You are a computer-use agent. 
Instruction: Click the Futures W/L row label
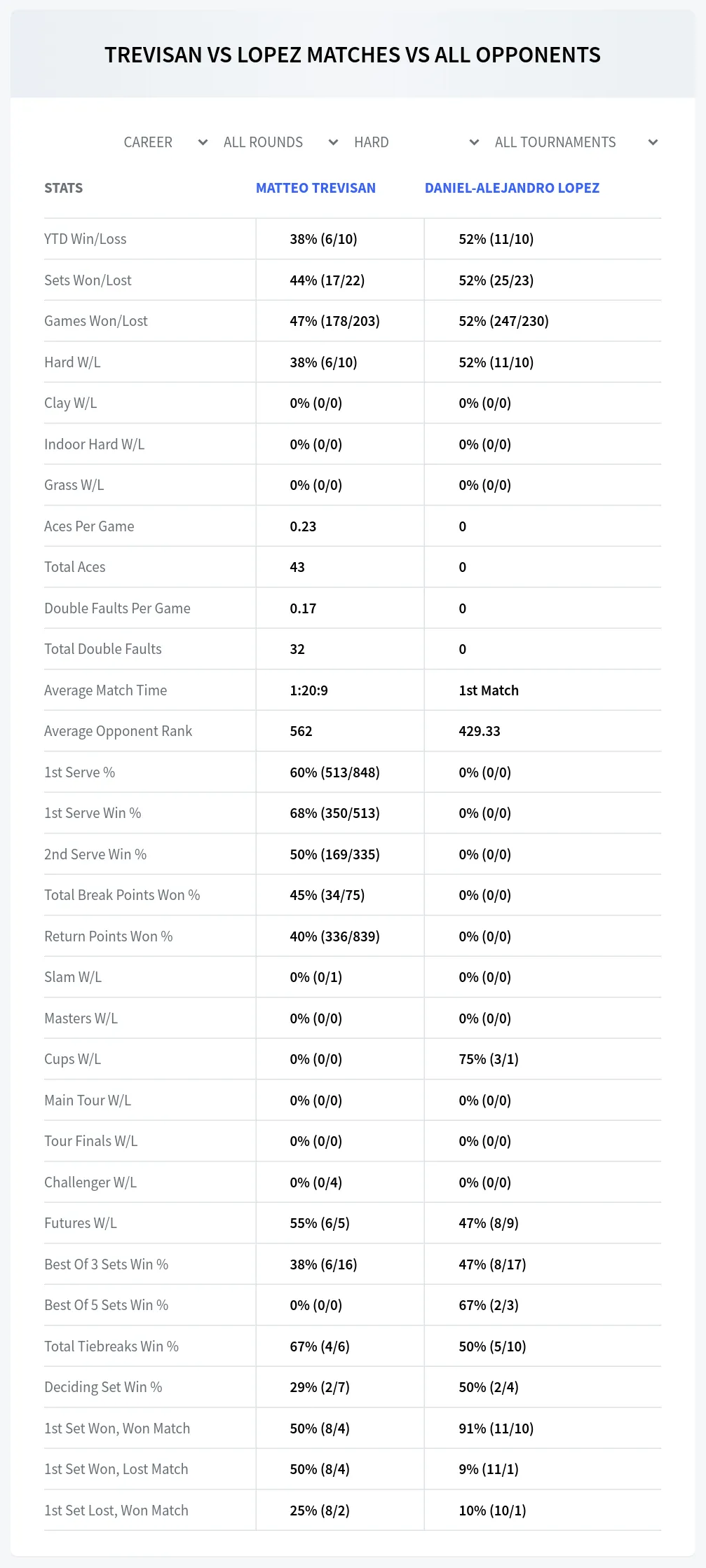pos(81,1223)
